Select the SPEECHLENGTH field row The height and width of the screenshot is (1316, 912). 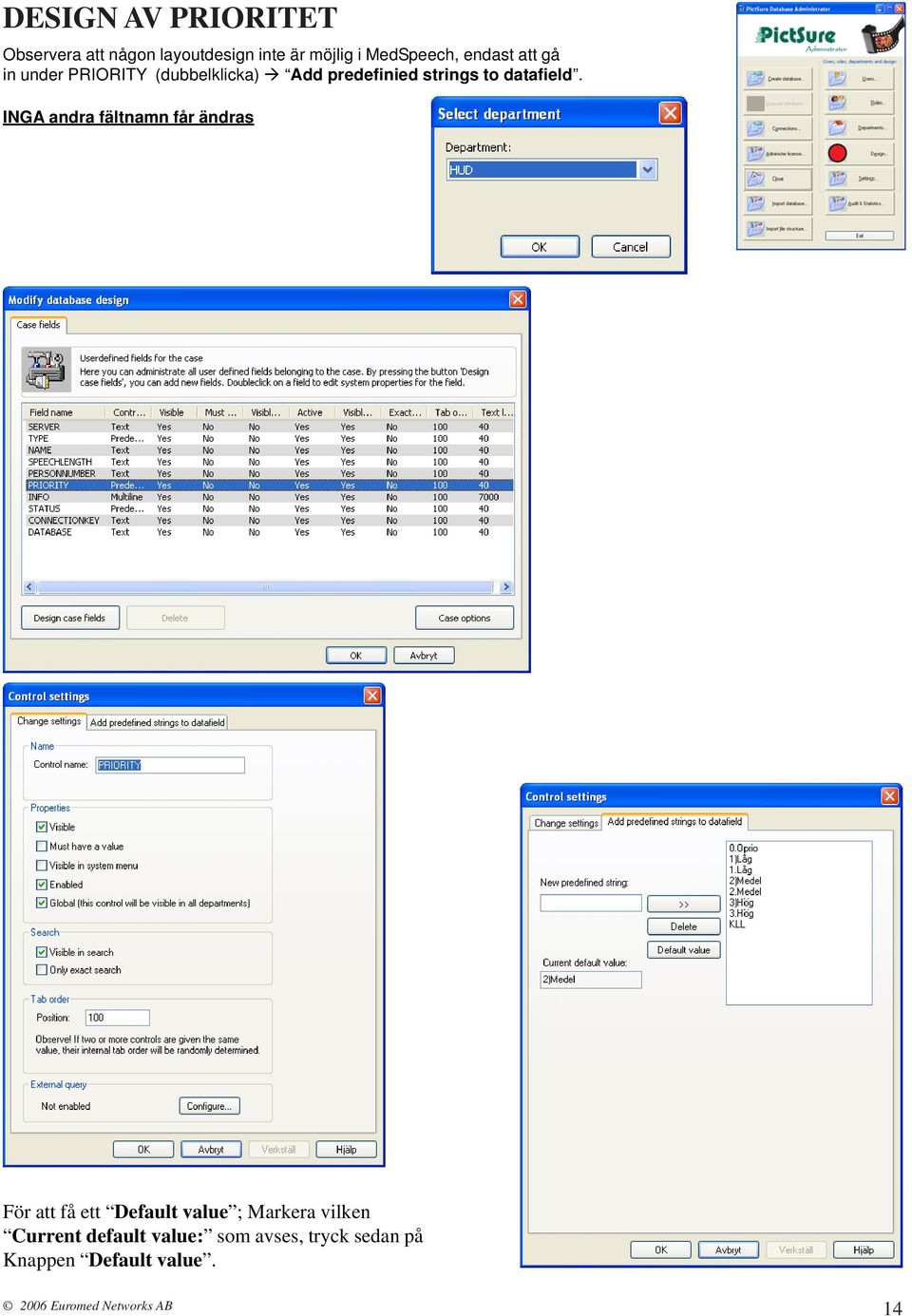(269, 463)
